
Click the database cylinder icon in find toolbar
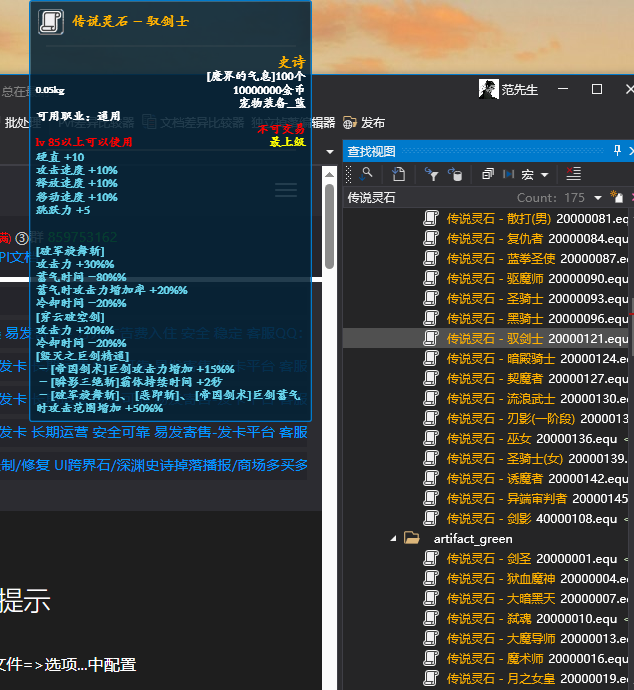(454, 174)
